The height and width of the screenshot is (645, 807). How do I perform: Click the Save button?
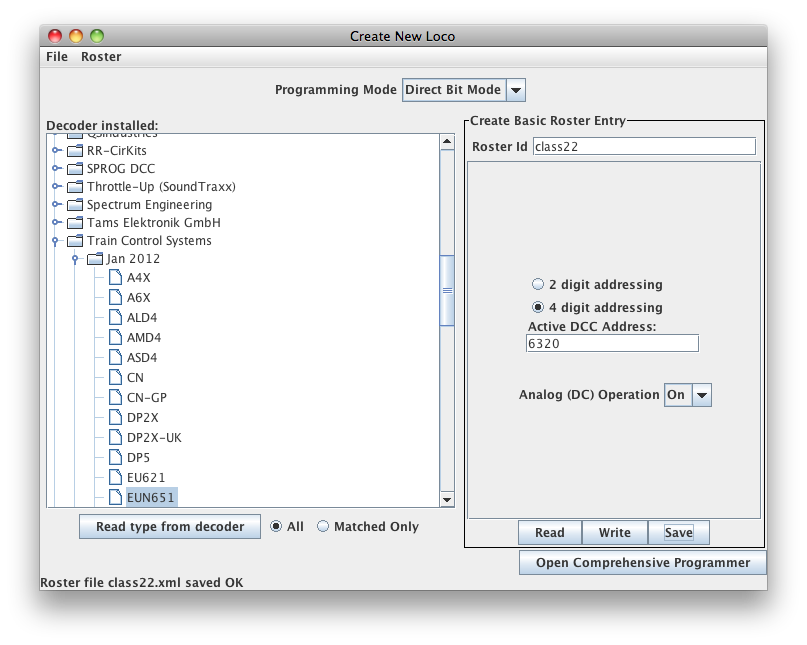[x=679, y=533]
